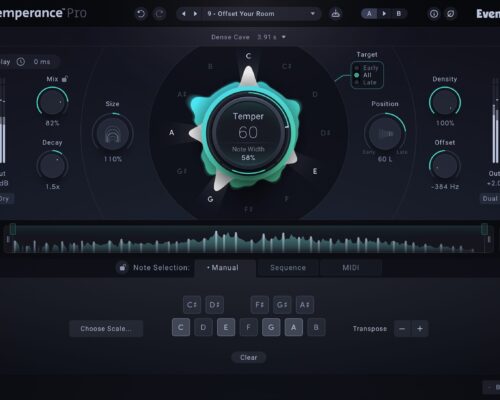
Task: Toggle the D# note key
Action: pyautogui.click(x=215, y=305)
